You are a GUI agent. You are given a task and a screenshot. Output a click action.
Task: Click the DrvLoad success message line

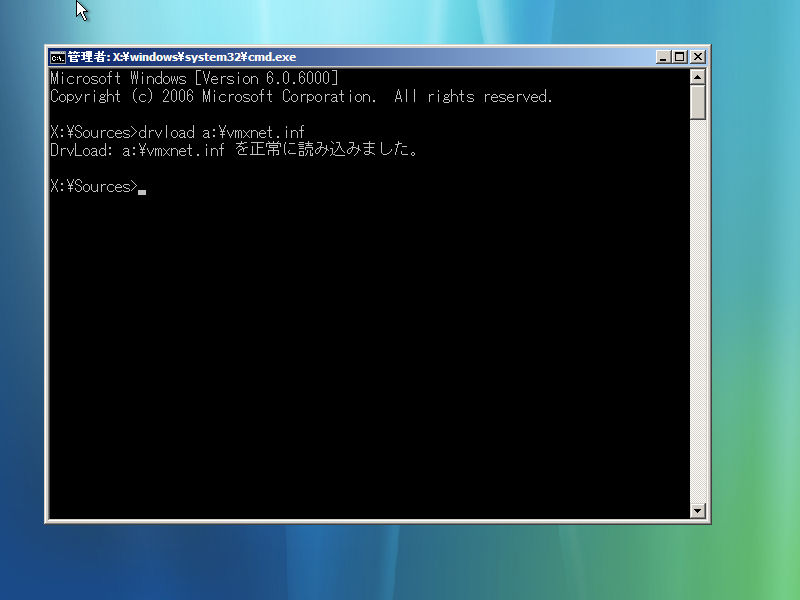click(x=234, y=150)
